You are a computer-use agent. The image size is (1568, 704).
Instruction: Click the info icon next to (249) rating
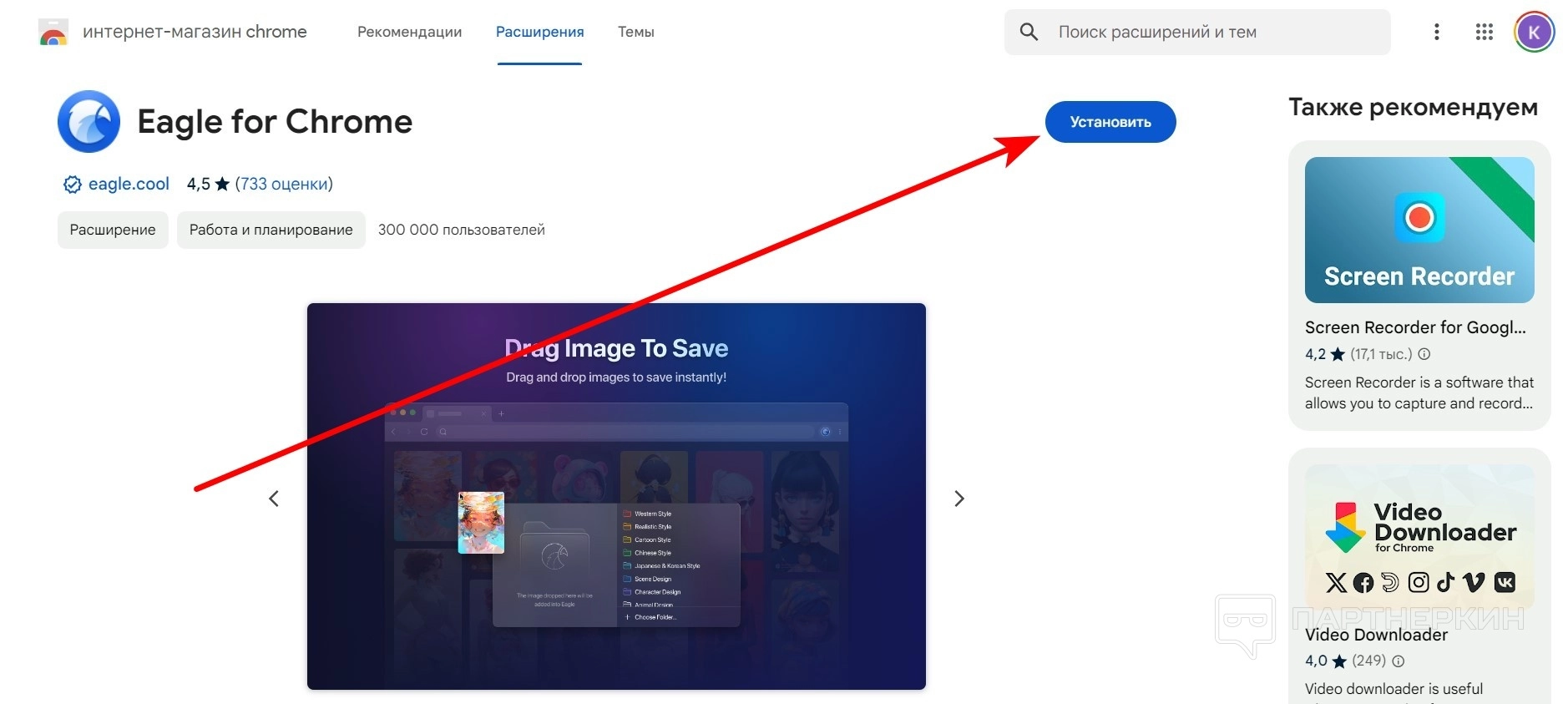tap(1399, 661)
